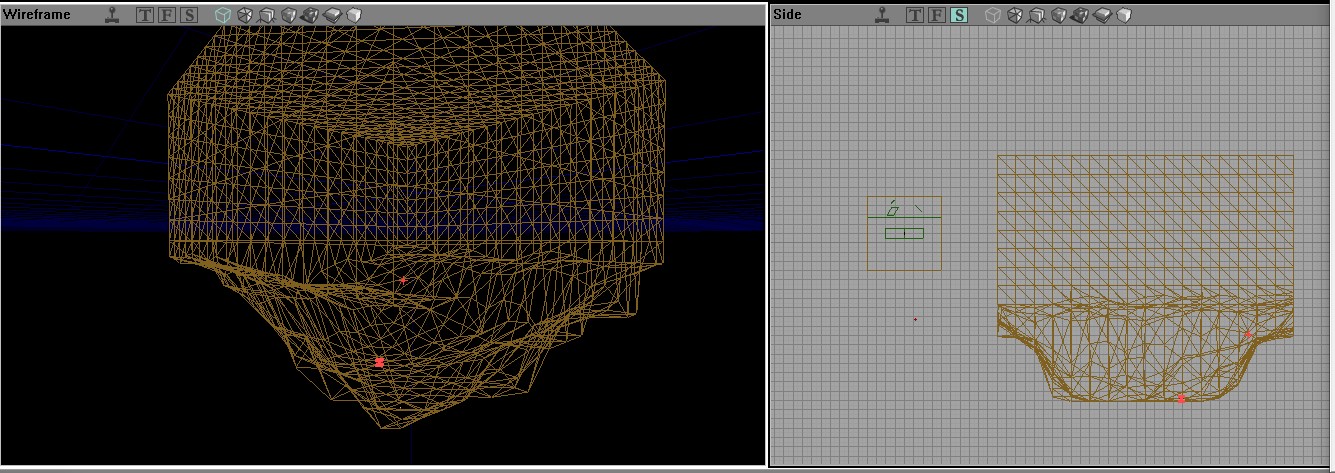Switch Side viewport to perspective wireframe
The height and width of the screenshot is (473, 1335).
pyautogui.click(x=992, y=15)
